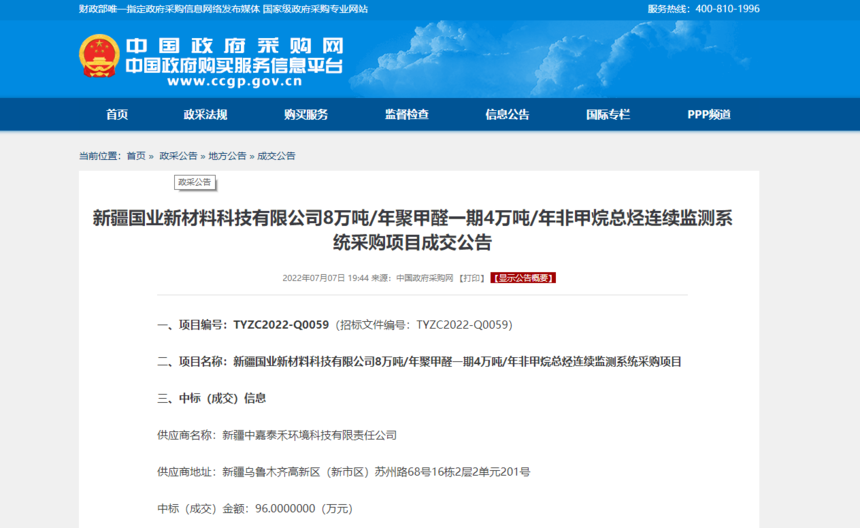Click the 服务热线 400-810-1996 text

(x=703, y=9)
